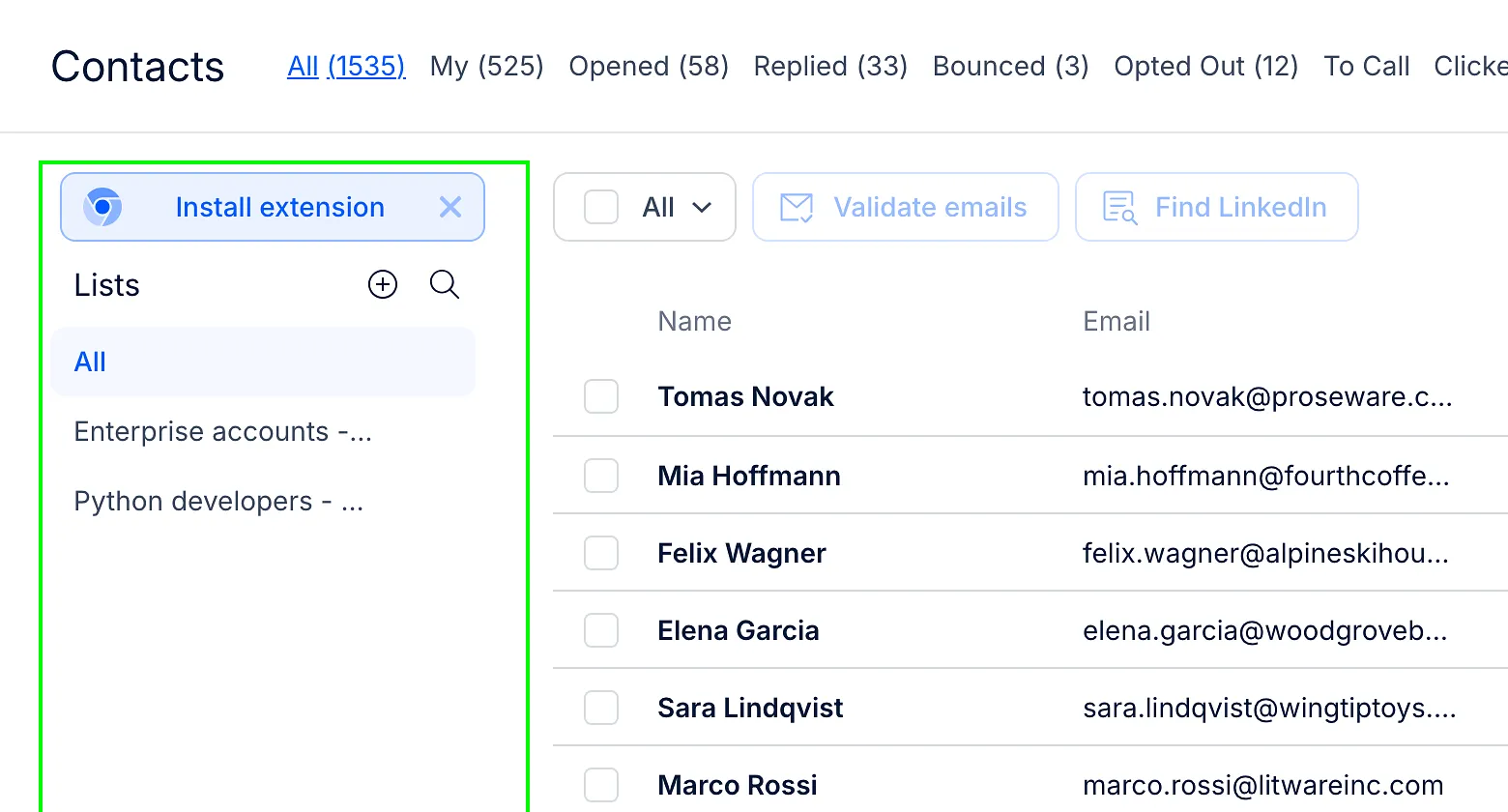1508x812 pixels.
Task: Tick the Felix Wagner row checkbox
Action: pyautogui.click(x=601, y=553)
